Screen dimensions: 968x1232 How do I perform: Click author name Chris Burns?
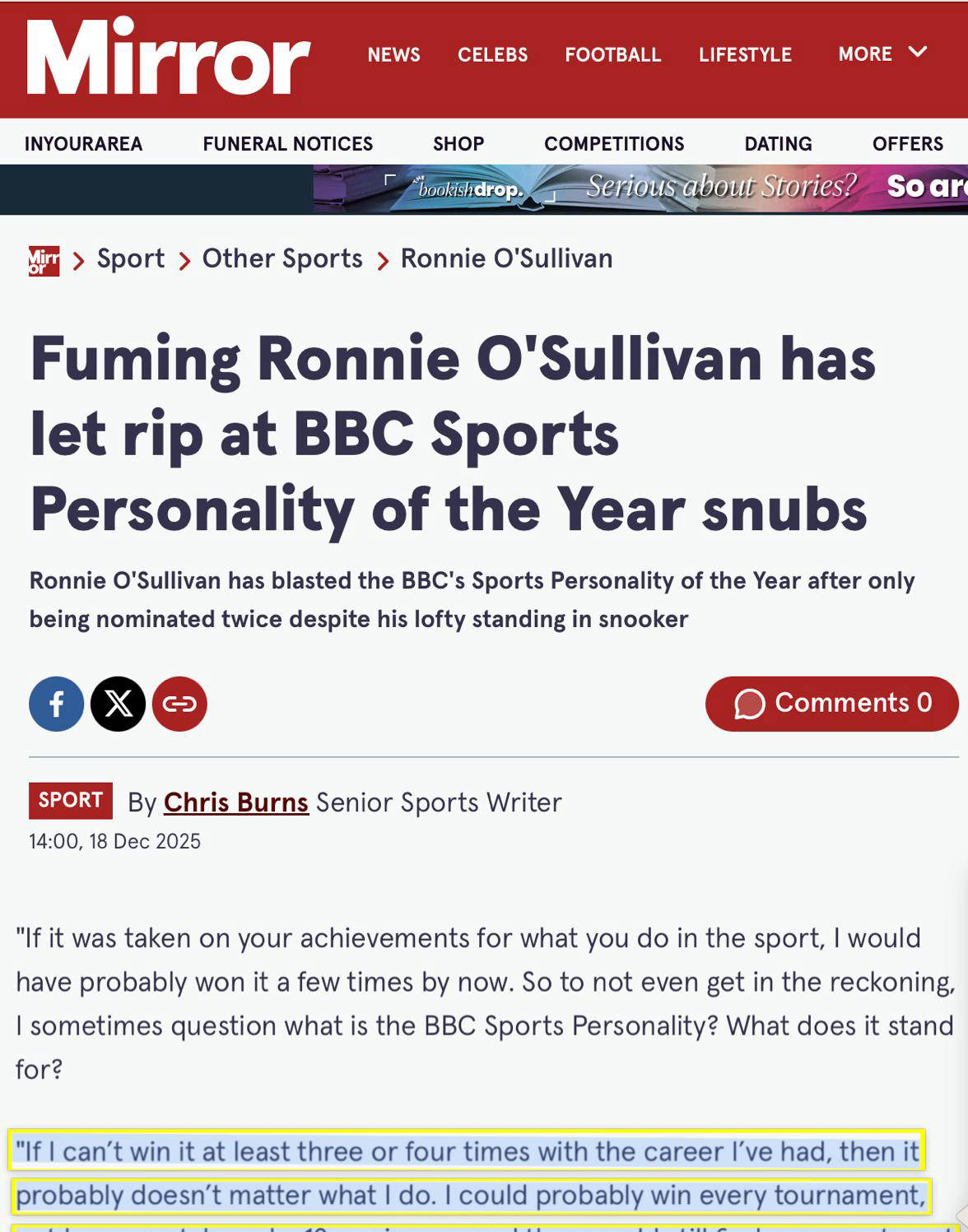pyautogui.click(x=235, y=802)
